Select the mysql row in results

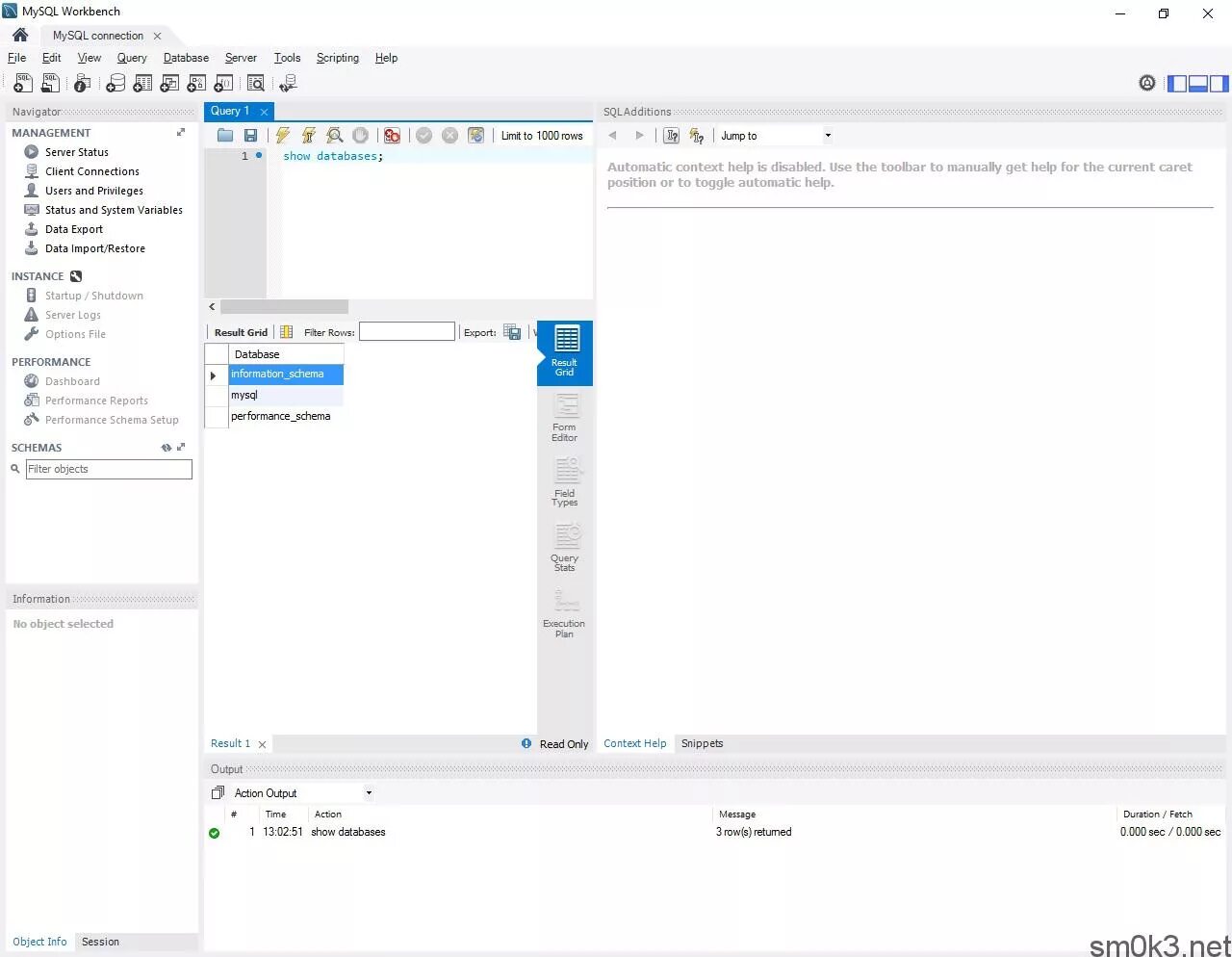[285, 395]
